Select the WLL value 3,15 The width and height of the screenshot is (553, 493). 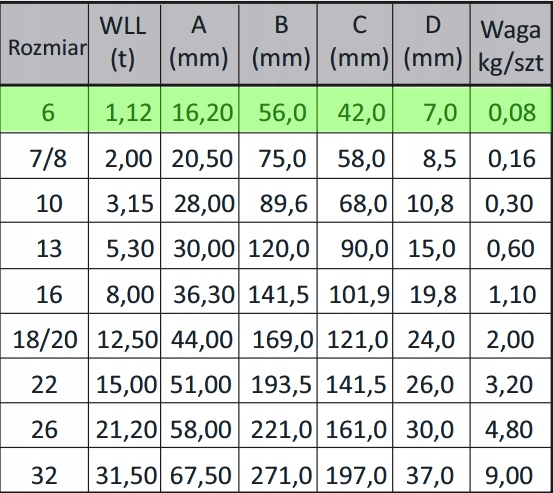point(124,201)
